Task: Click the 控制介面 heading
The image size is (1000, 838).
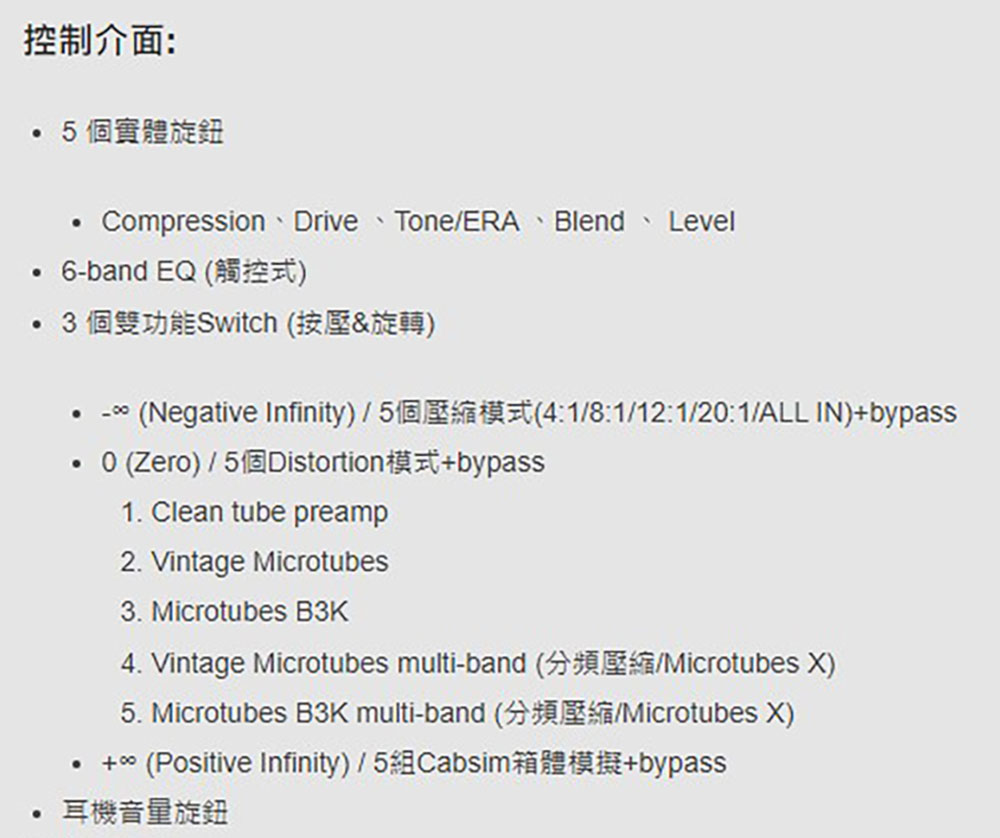Action: (100, 40)
